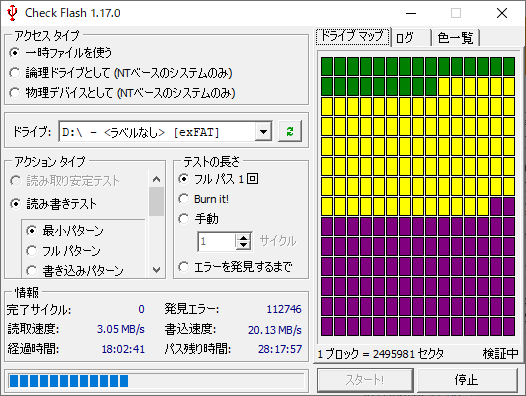The image size is (526, 396).
Task: Click the アクション タイプ scrollbar thumb
Action: coord(156,201)
